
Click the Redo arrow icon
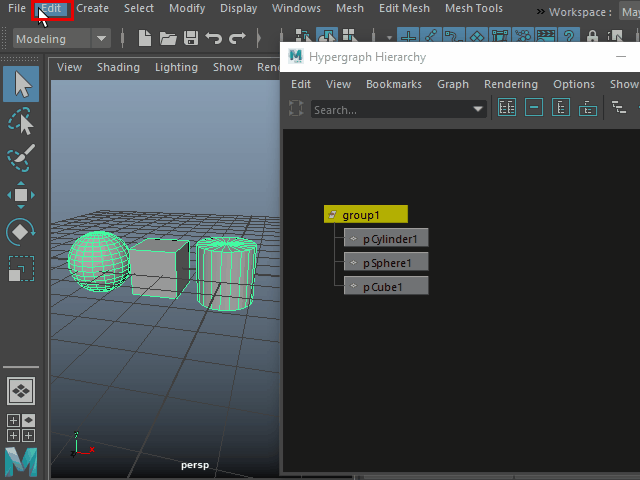point(237,39)
